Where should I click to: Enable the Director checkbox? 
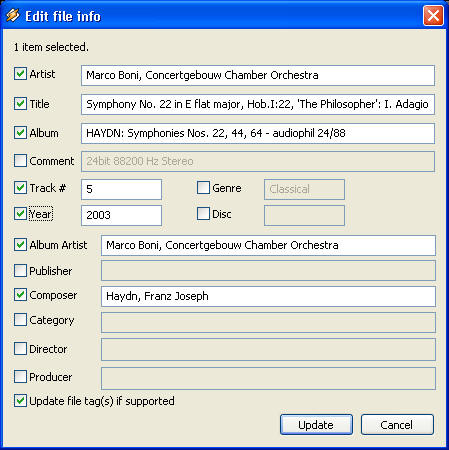[x=20, y=349]
